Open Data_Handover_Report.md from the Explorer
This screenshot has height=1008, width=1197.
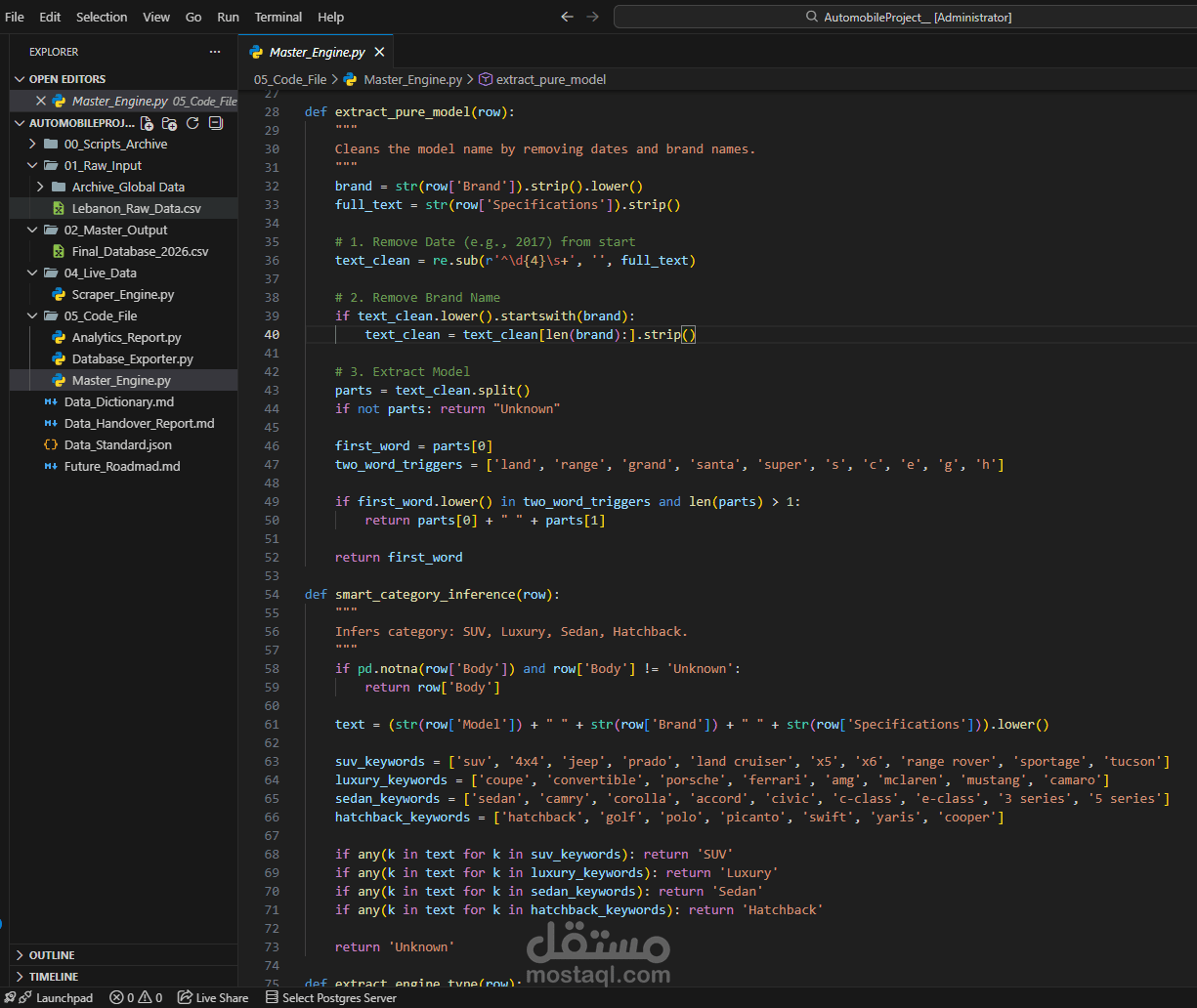click(x=139, y=423)
